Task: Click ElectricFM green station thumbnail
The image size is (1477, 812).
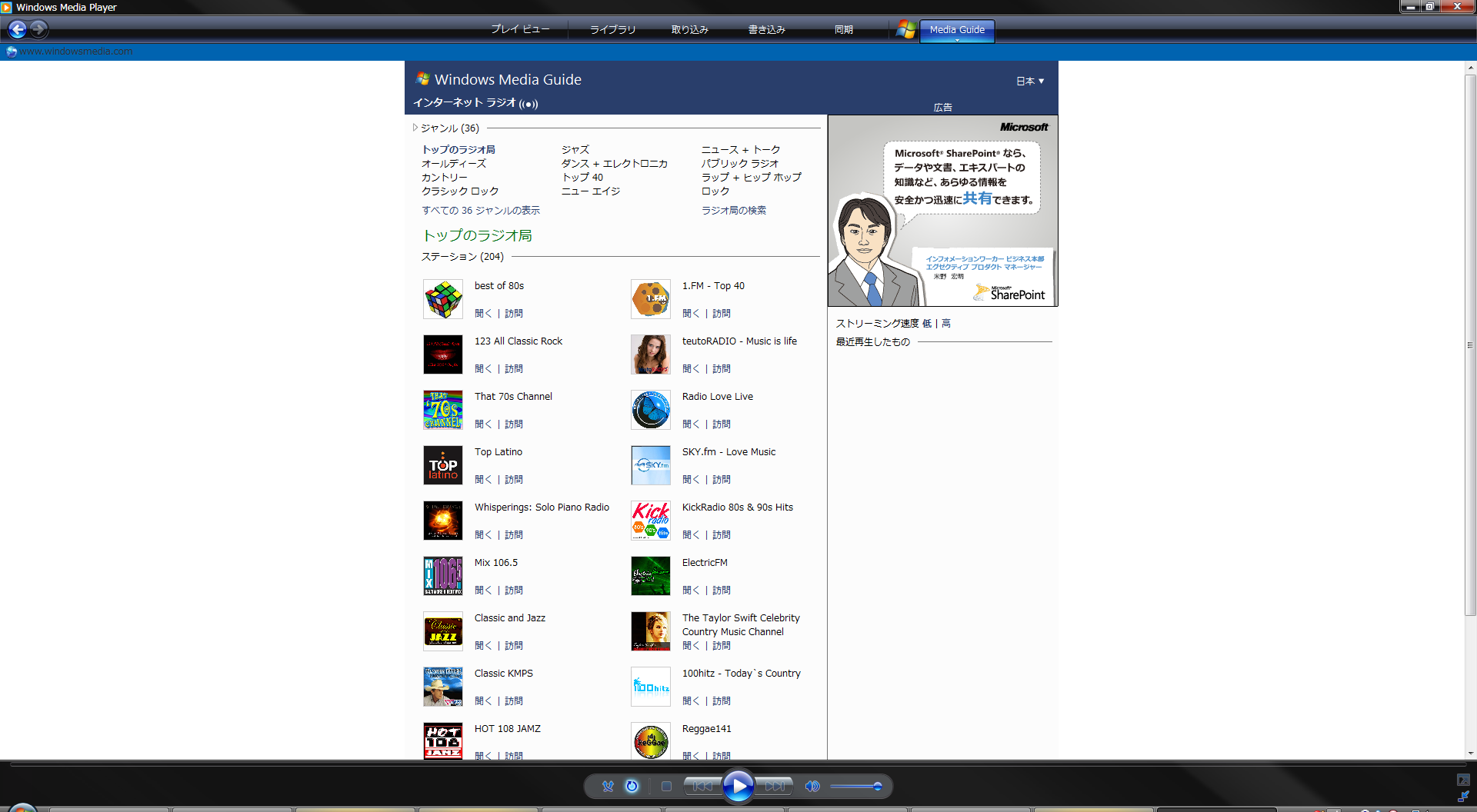Action: point(651,576)
